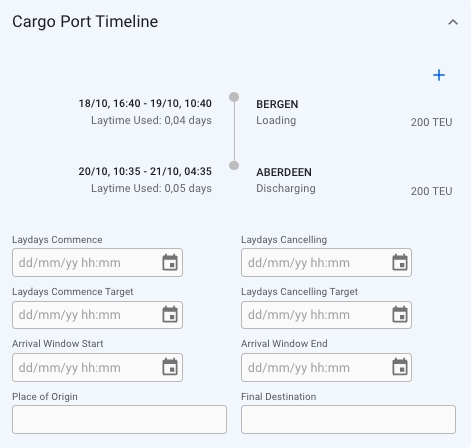Open calendar for Laydays Cancelling
The height and width of the screenshot is (448, 471).
coord(400,262)
